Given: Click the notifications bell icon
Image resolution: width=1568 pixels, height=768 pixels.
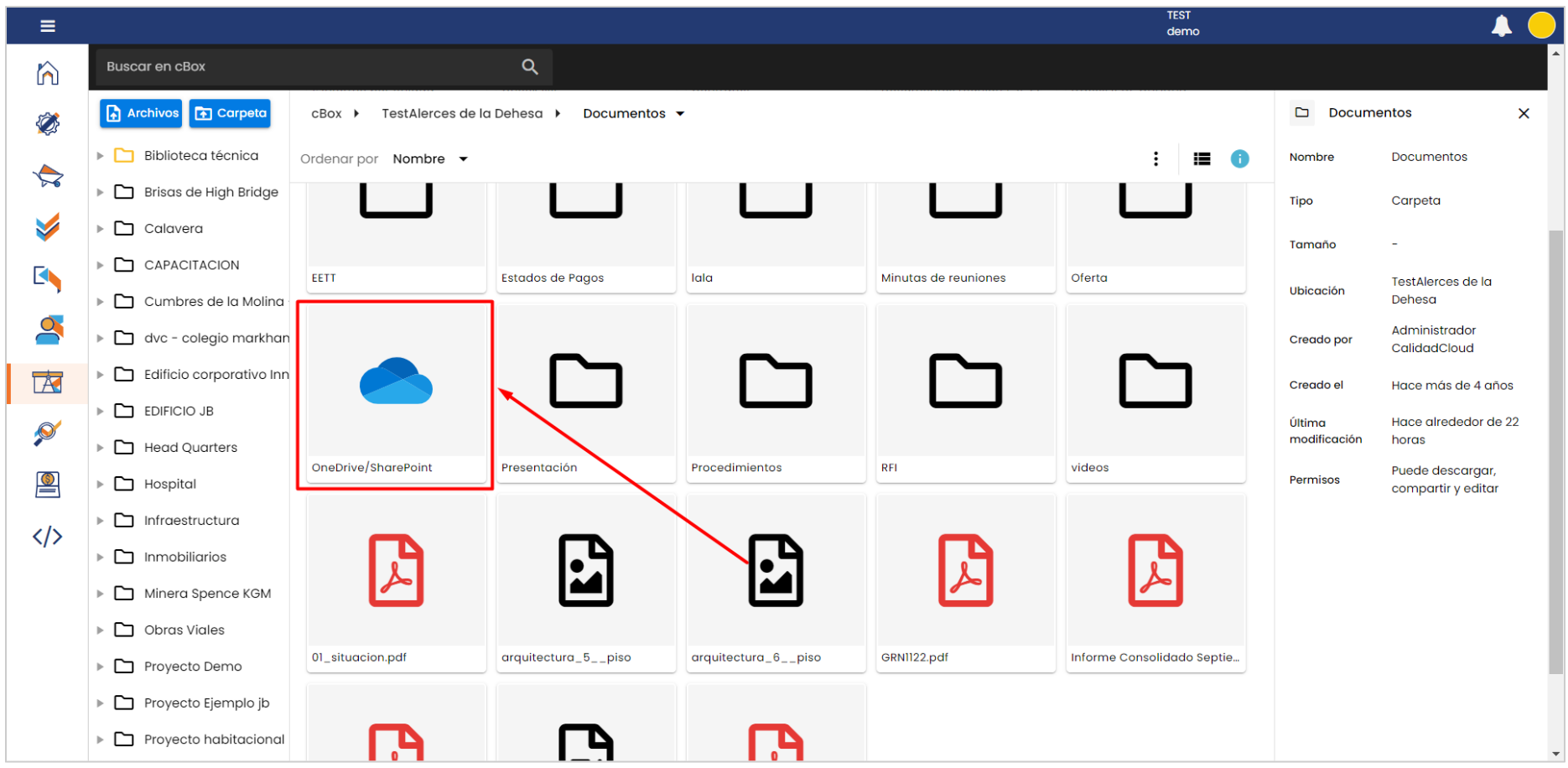Looking at the screenshot, I should (x=1502, y=26).
